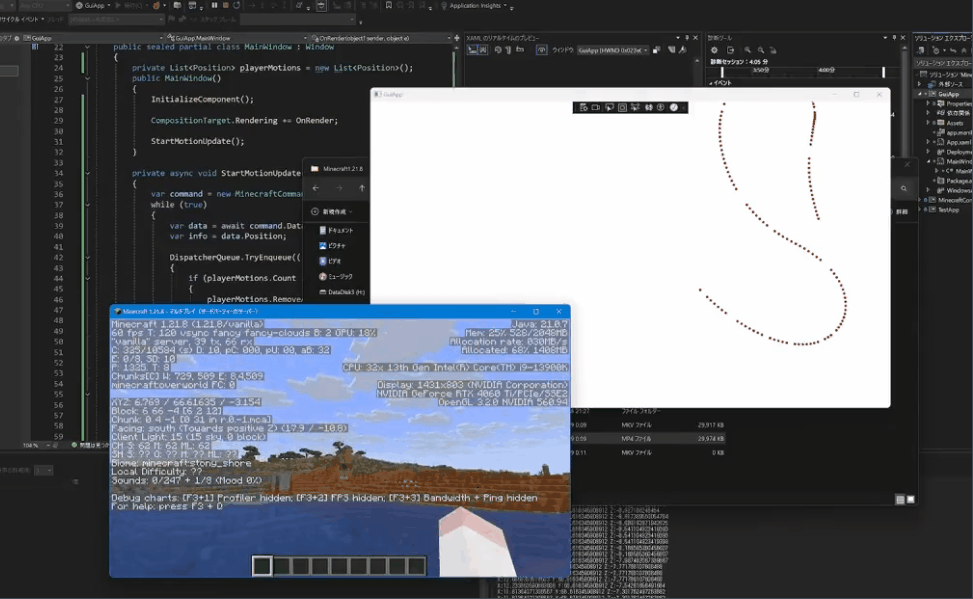Toggle select element icon in in-app toolbar

609,107
